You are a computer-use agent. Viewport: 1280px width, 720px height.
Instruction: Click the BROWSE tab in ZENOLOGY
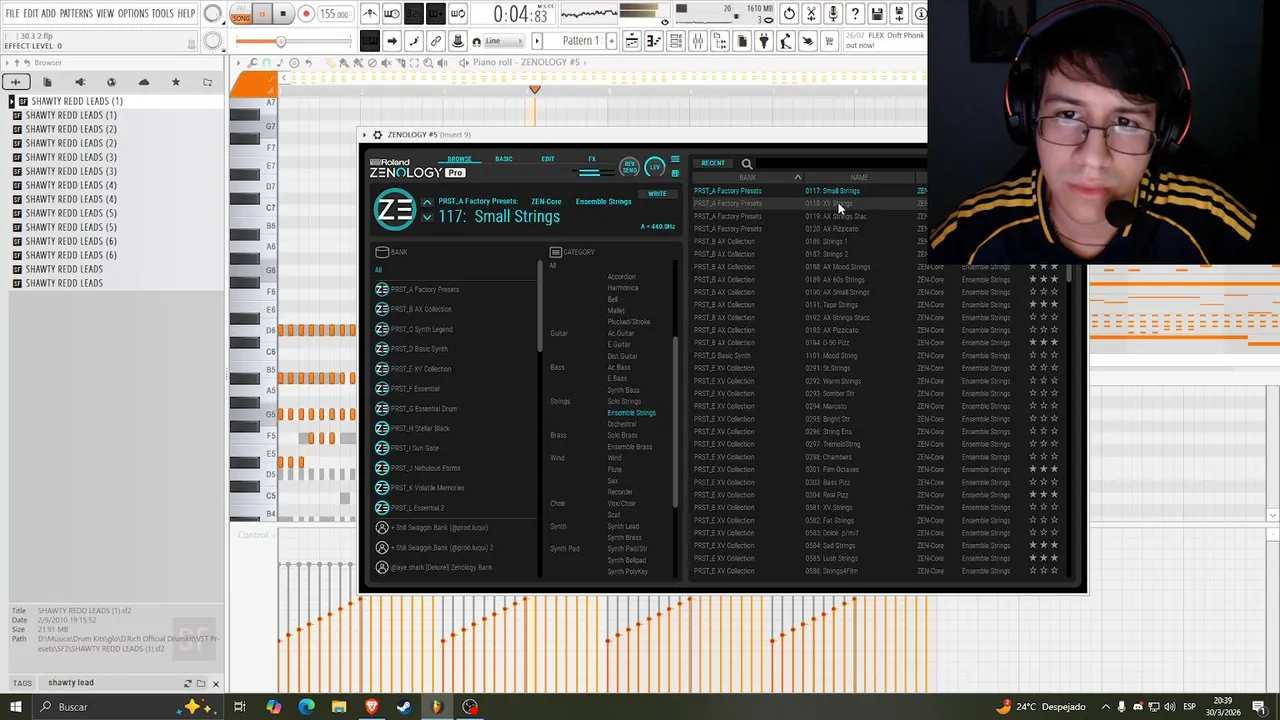459,159
